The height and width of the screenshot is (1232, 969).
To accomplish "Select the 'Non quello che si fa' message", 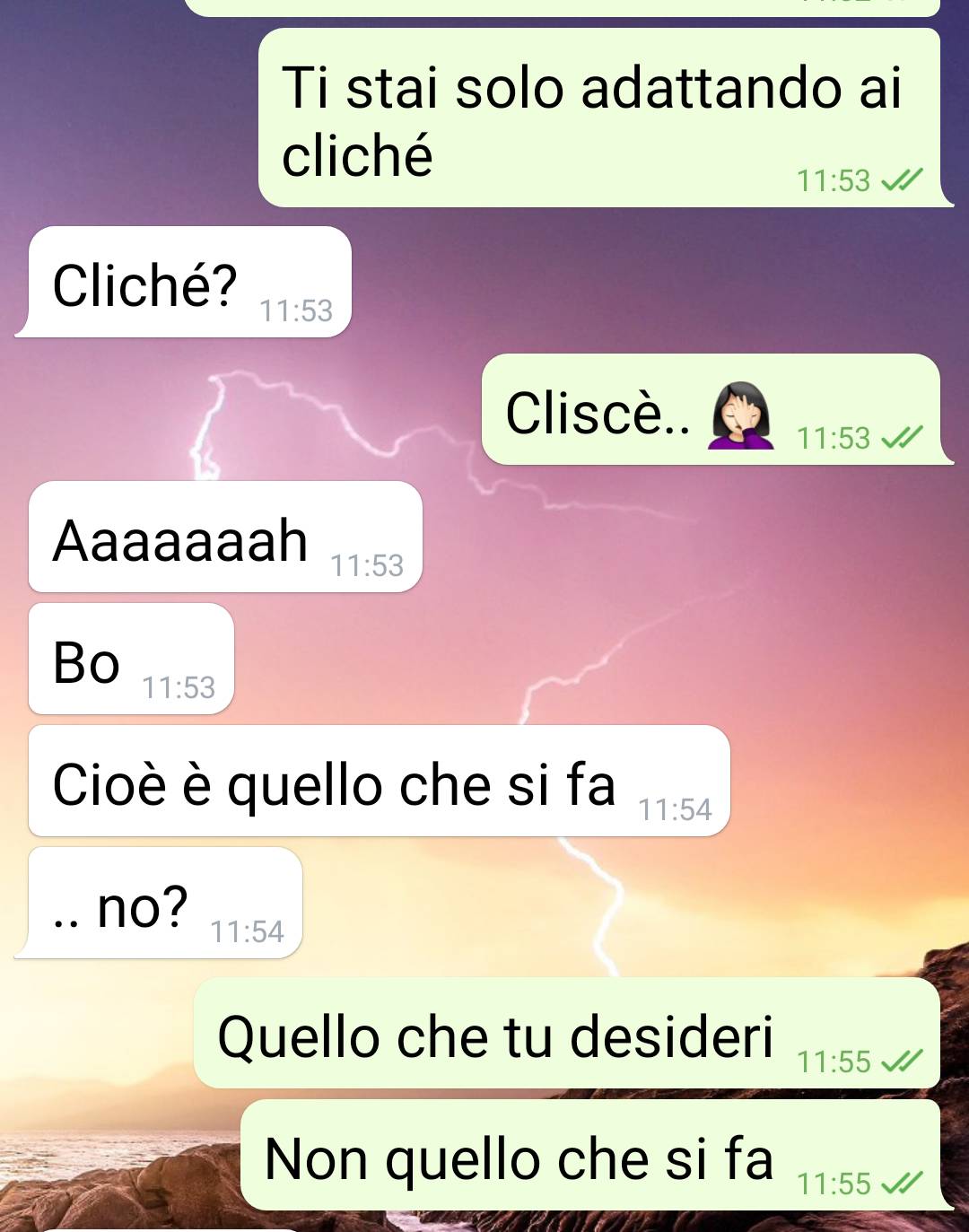I will [x=598, y=1155].
